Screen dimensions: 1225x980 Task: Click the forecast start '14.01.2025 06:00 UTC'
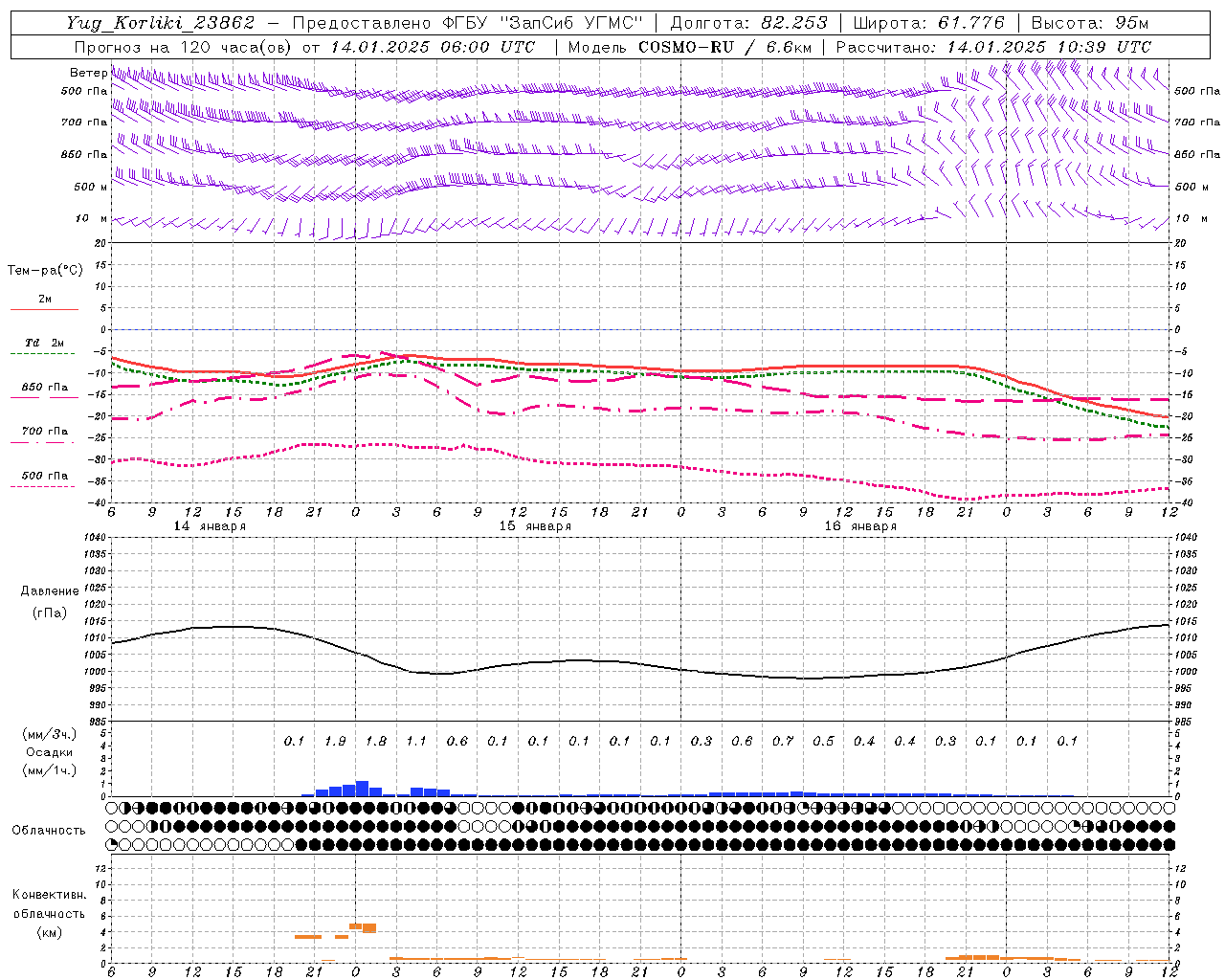(434, 47)
